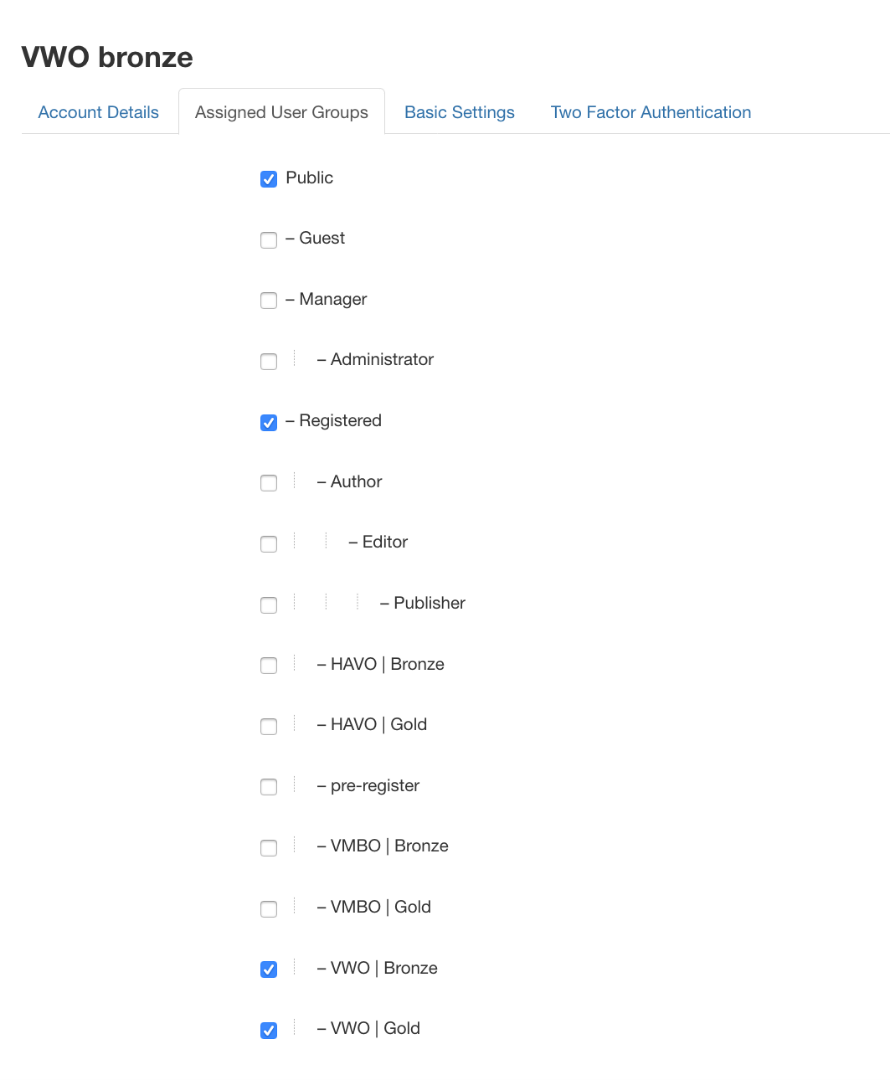Screen dimensions: 890x1080
Task: Tick the Manager group checkbox
Action: click(268, 301)
